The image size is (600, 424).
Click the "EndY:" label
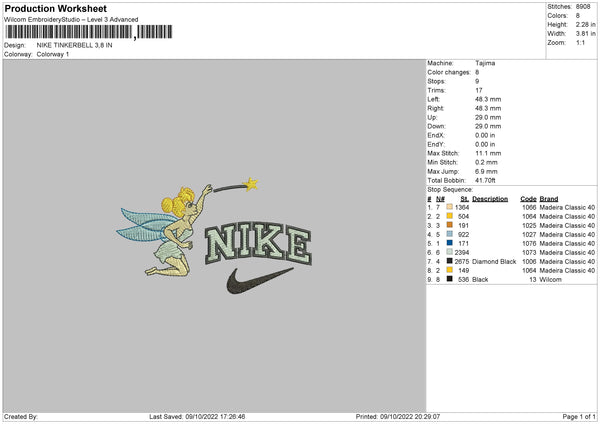click(436, 144)
